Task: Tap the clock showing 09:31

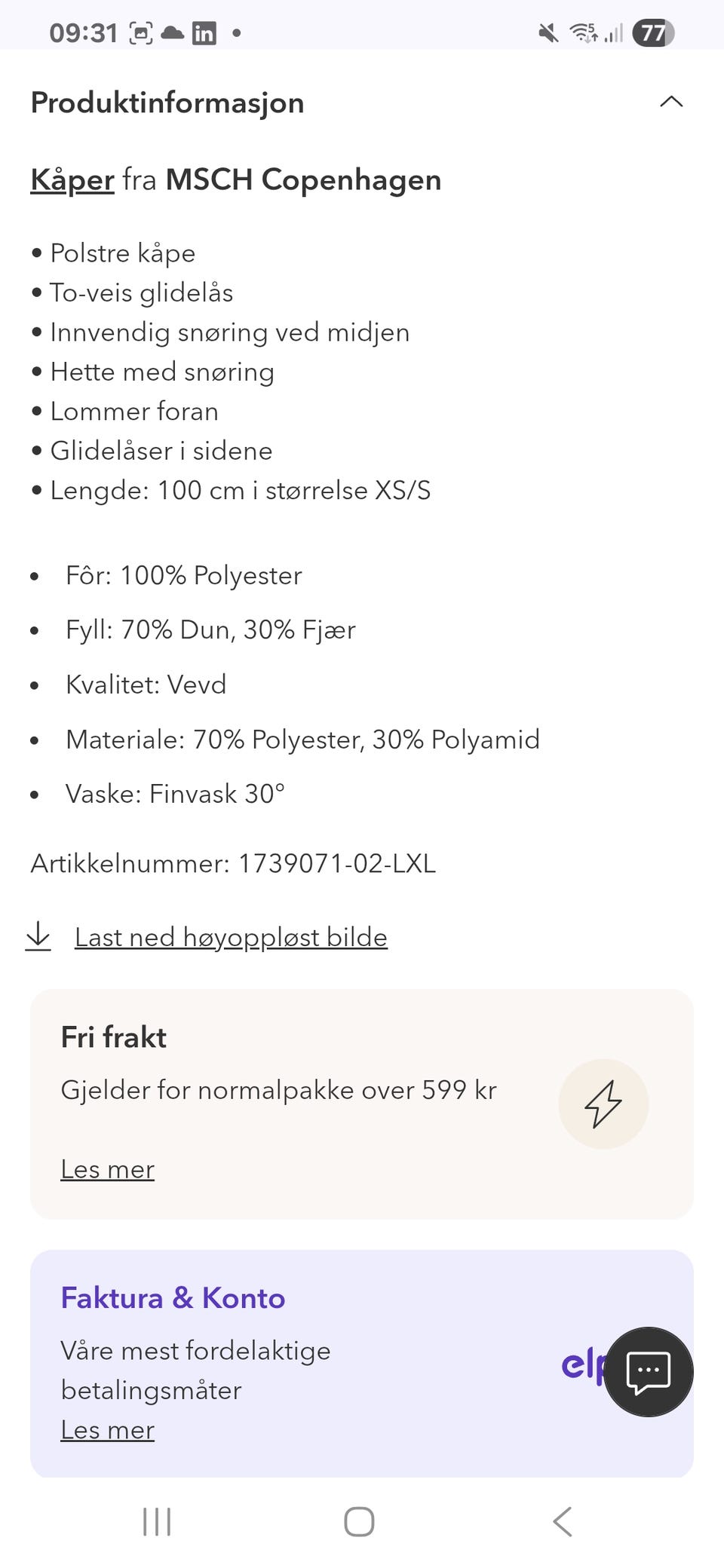Action: click(83, 33)
